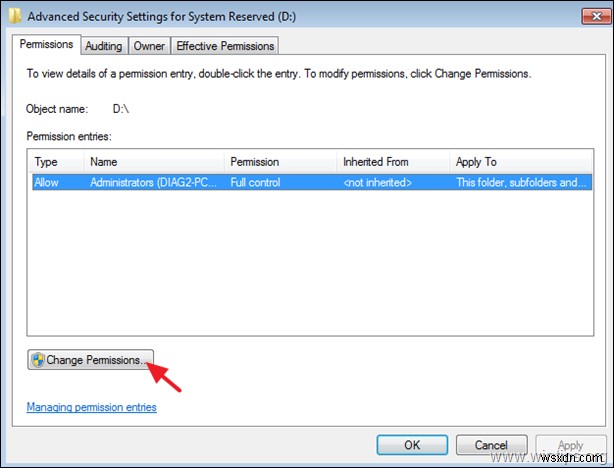
Task: Select the Effective Permissions tab
Action: point(224,46)
